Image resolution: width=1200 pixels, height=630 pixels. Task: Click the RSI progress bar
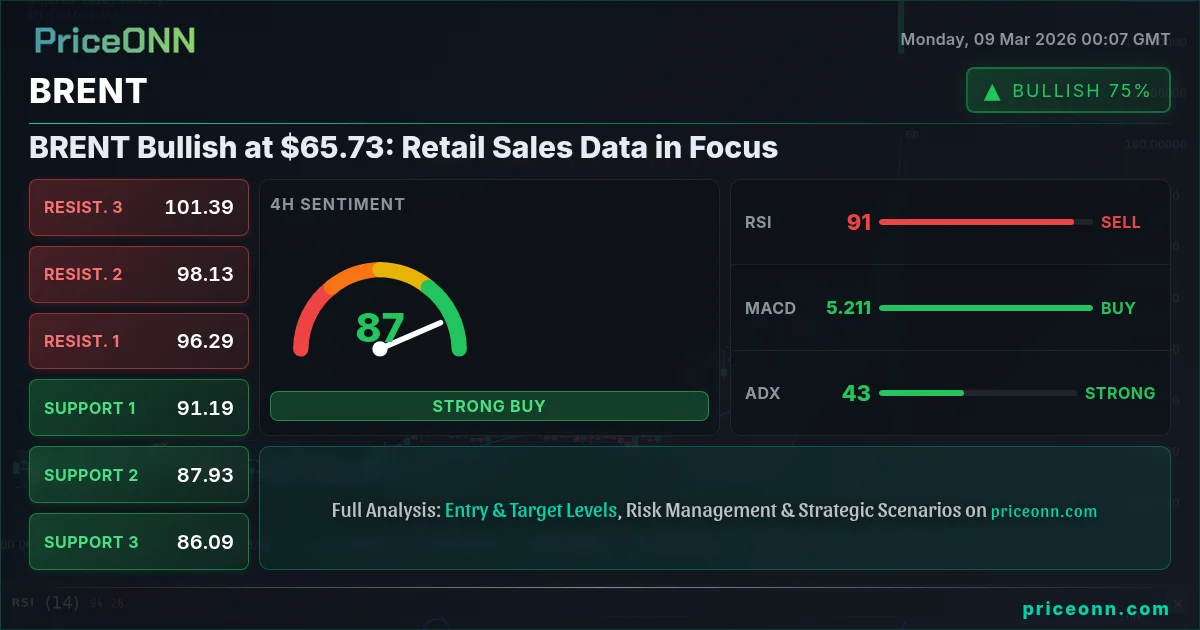[986, 222]
